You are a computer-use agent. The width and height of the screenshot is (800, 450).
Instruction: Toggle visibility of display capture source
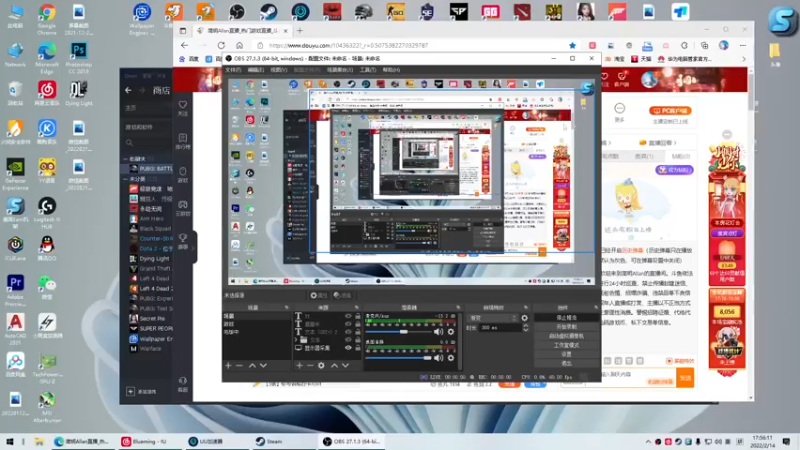348,348
